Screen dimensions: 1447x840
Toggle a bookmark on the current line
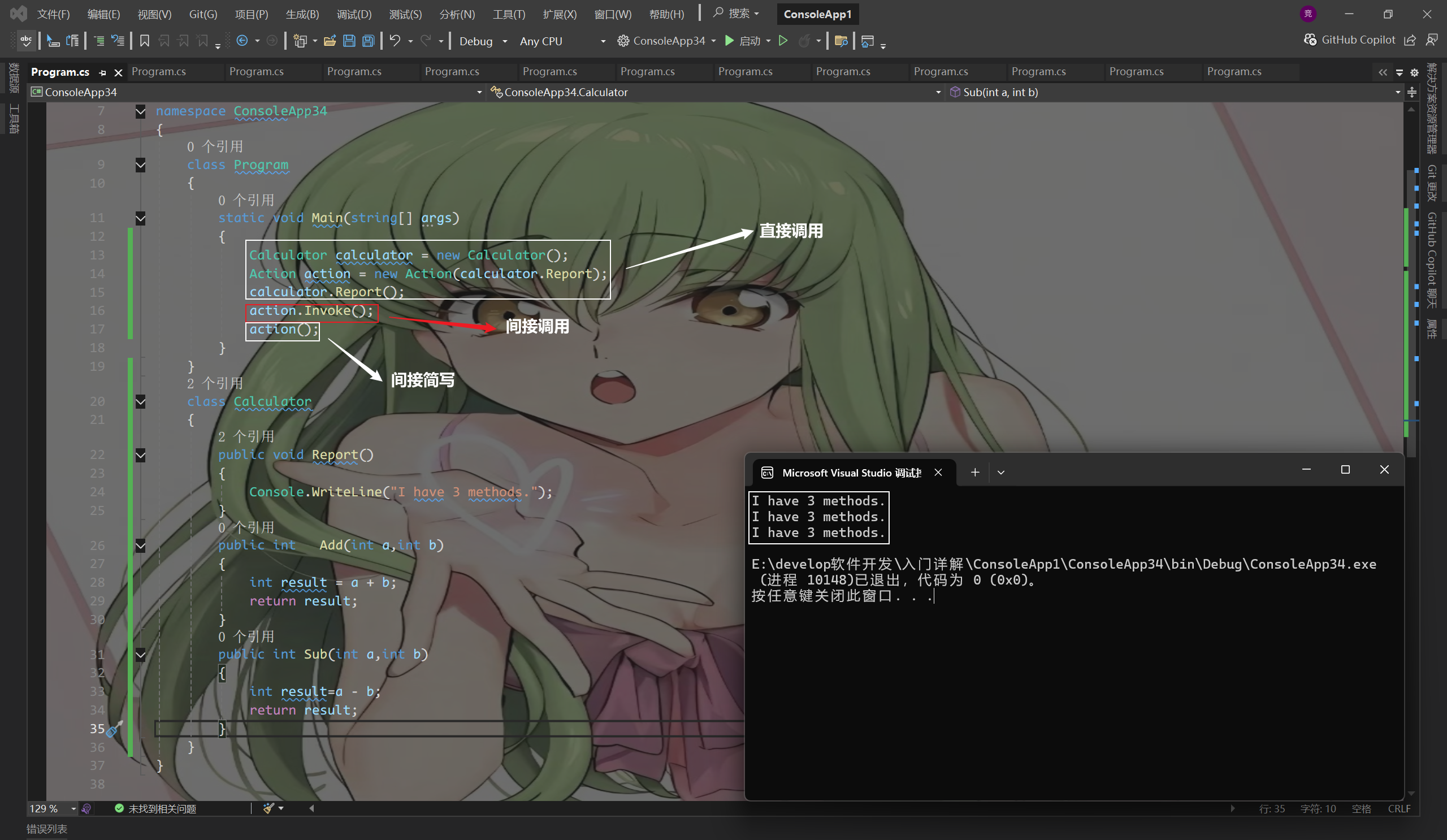[145, 41]
